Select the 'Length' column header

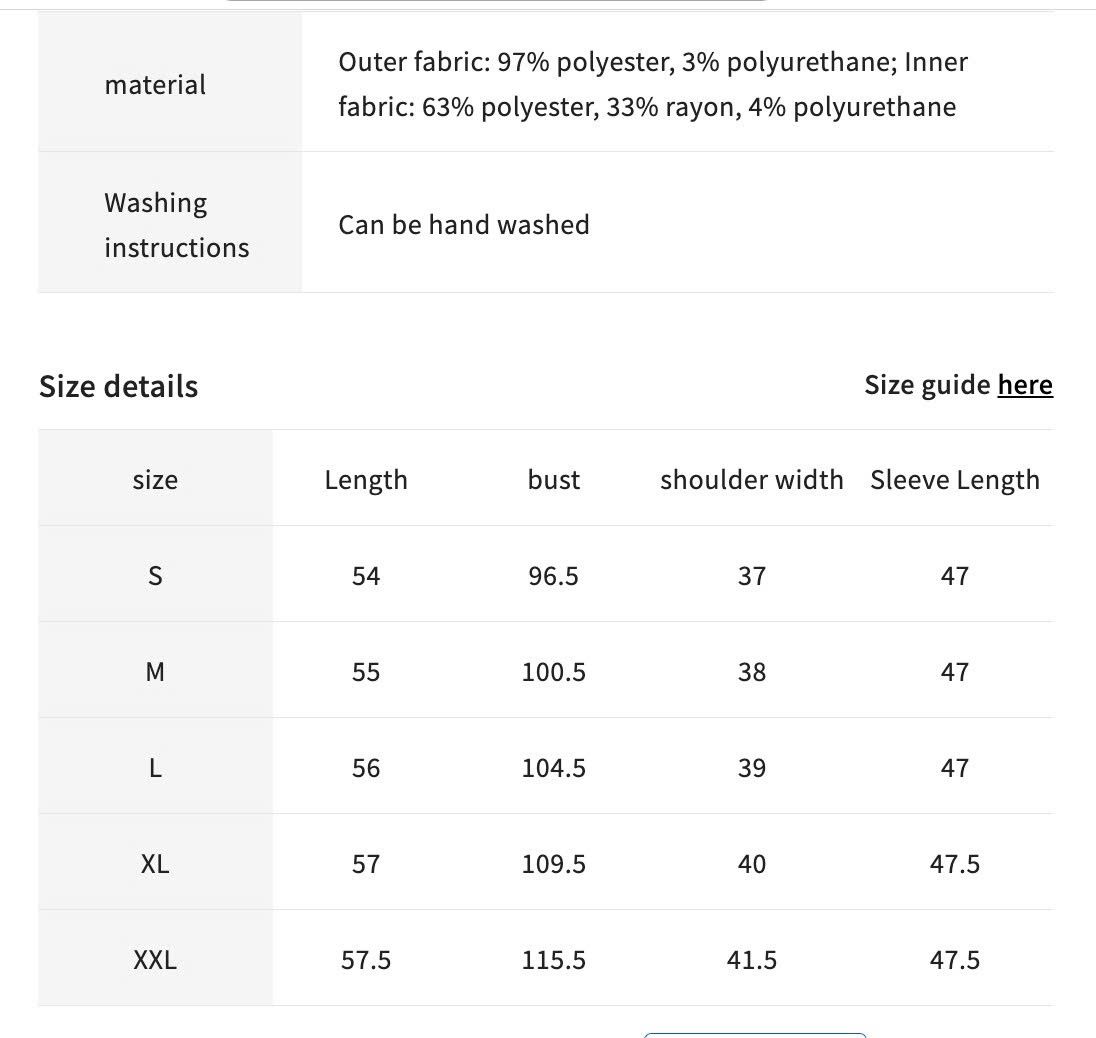pos(366,480)
